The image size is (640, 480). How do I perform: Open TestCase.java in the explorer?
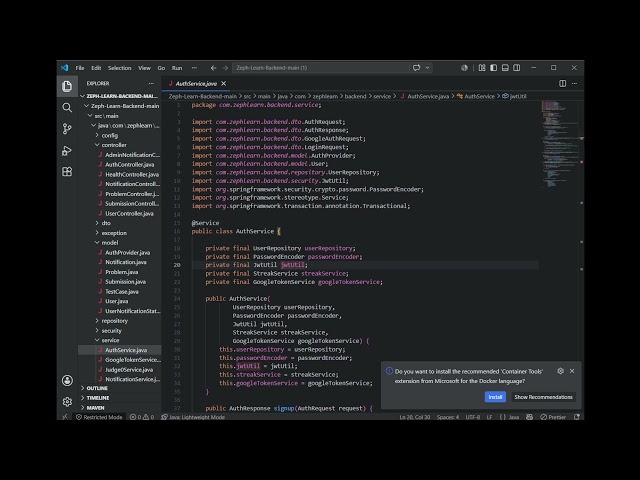(120, 291)
